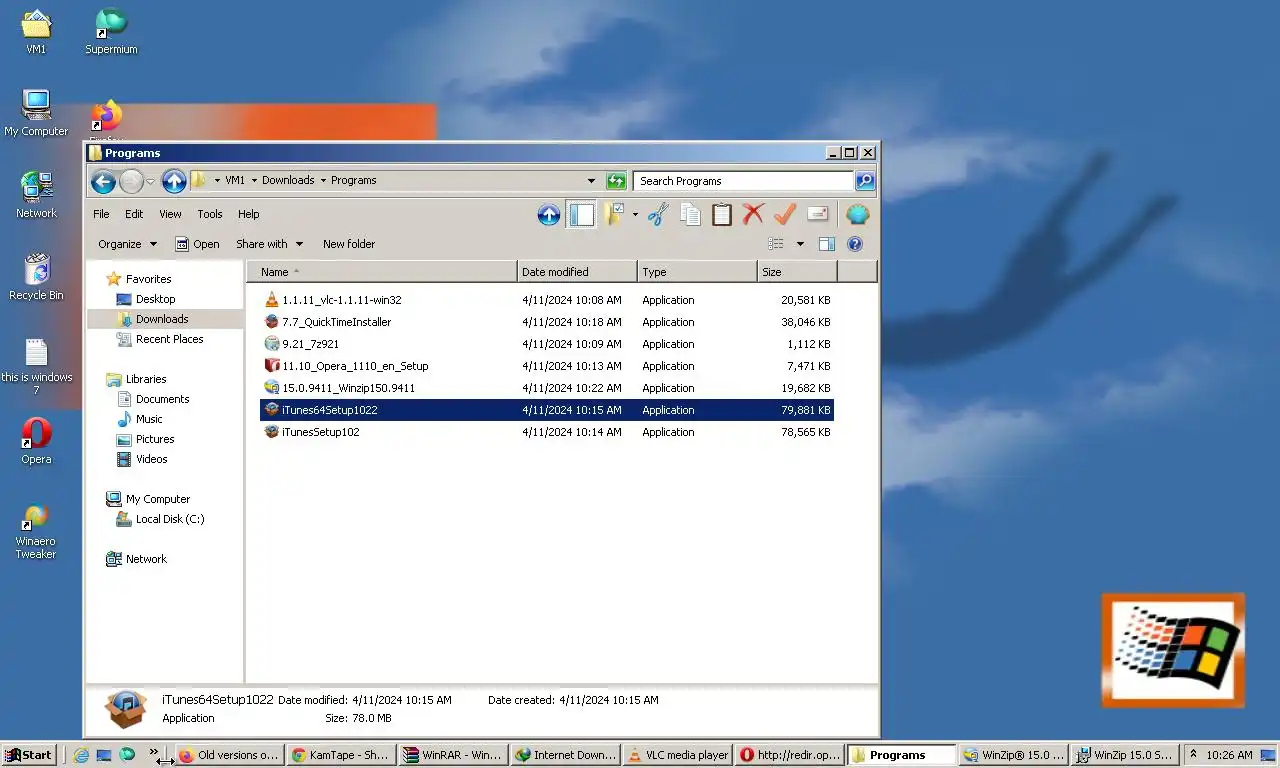Select the 15.0.9411_Winzip150.9411 file
1280x768 pixels.
[546, 388]
